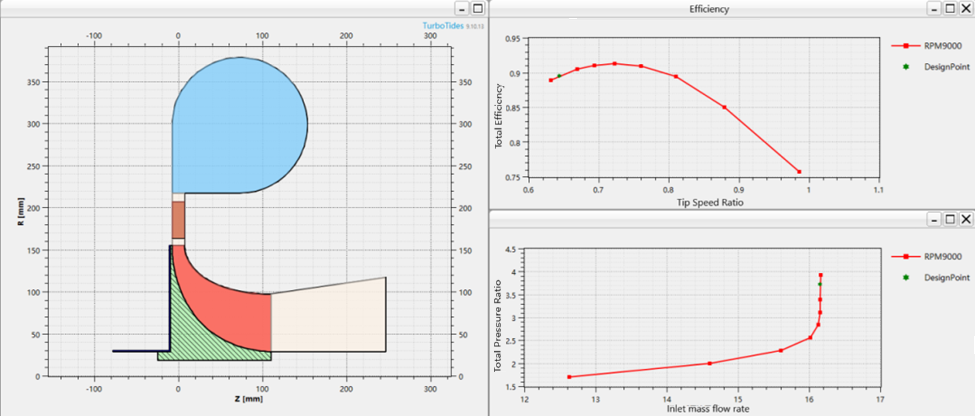Close the Efficiency chart panel
Screen dimensions: 976x416
pos(966,8)
